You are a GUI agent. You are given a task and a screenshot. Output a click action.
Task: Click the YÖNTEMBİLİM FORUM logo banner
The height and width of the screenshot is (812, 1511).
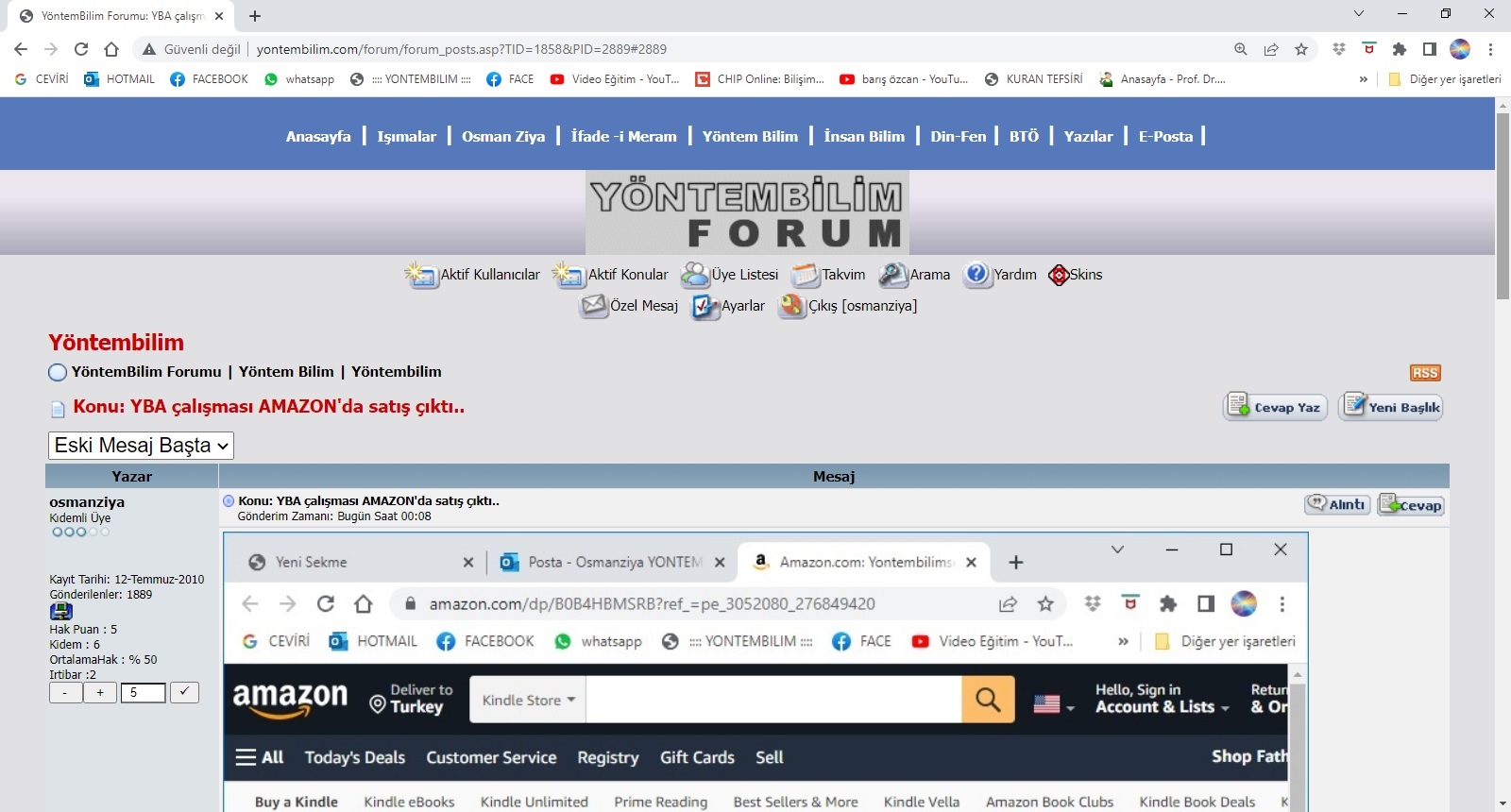(x=747, y=212)
